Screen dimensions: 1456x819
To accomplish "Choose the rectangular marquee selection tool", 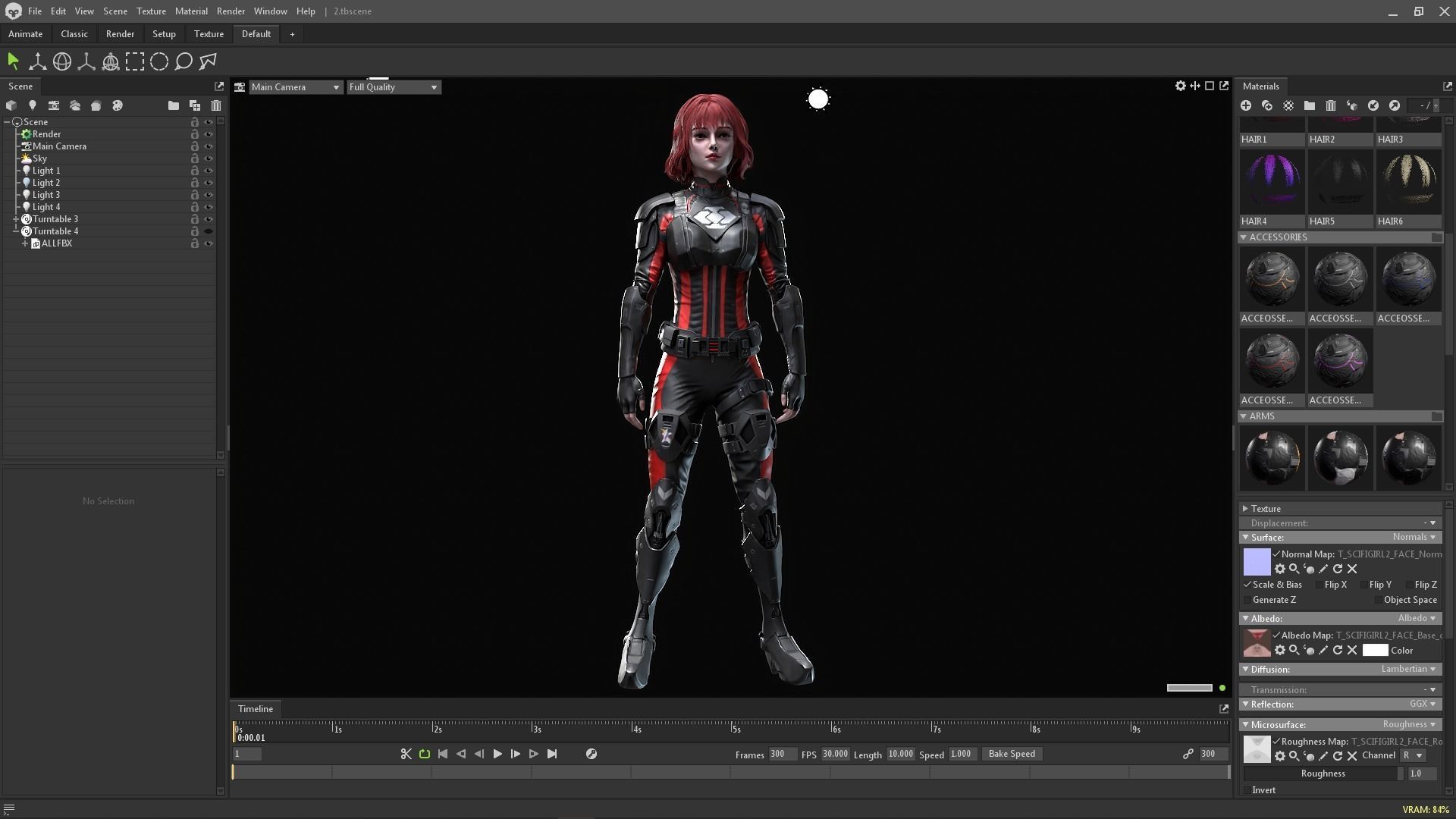I will 134,61.
